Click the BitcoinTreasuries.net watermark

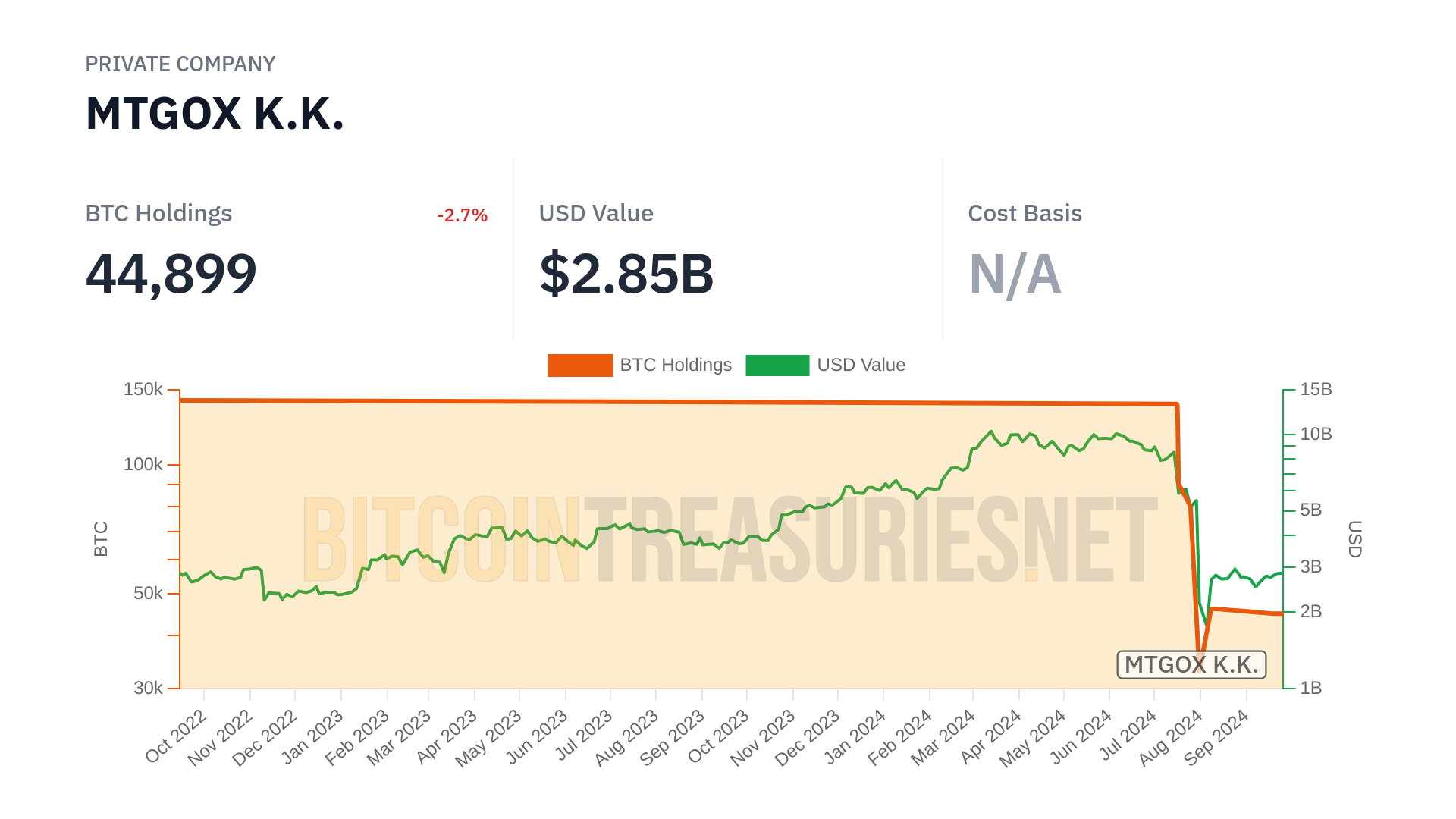[730, 540]
